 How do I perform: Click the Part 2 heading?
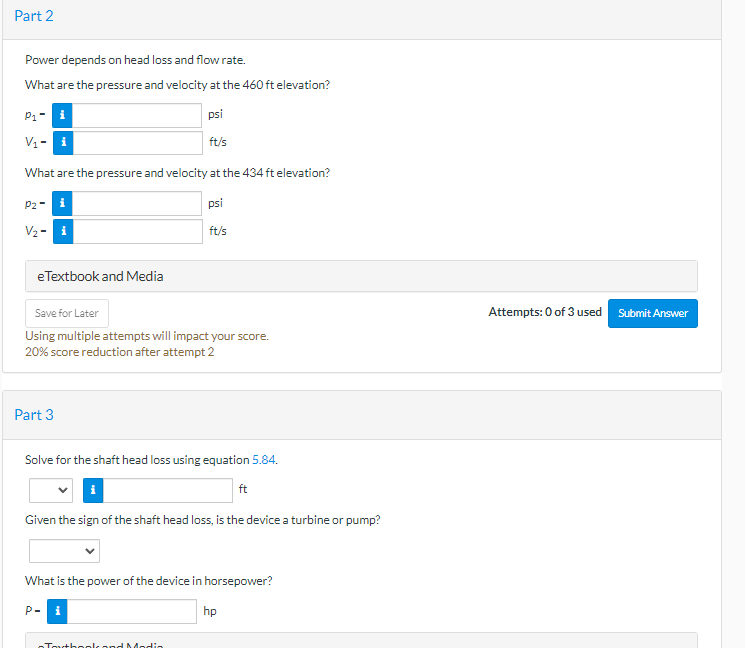(x=34, y=16)
